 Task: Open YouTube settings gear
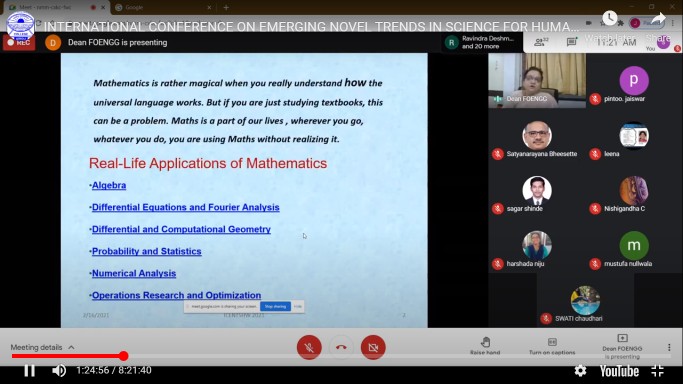click(x=580, y=371)
